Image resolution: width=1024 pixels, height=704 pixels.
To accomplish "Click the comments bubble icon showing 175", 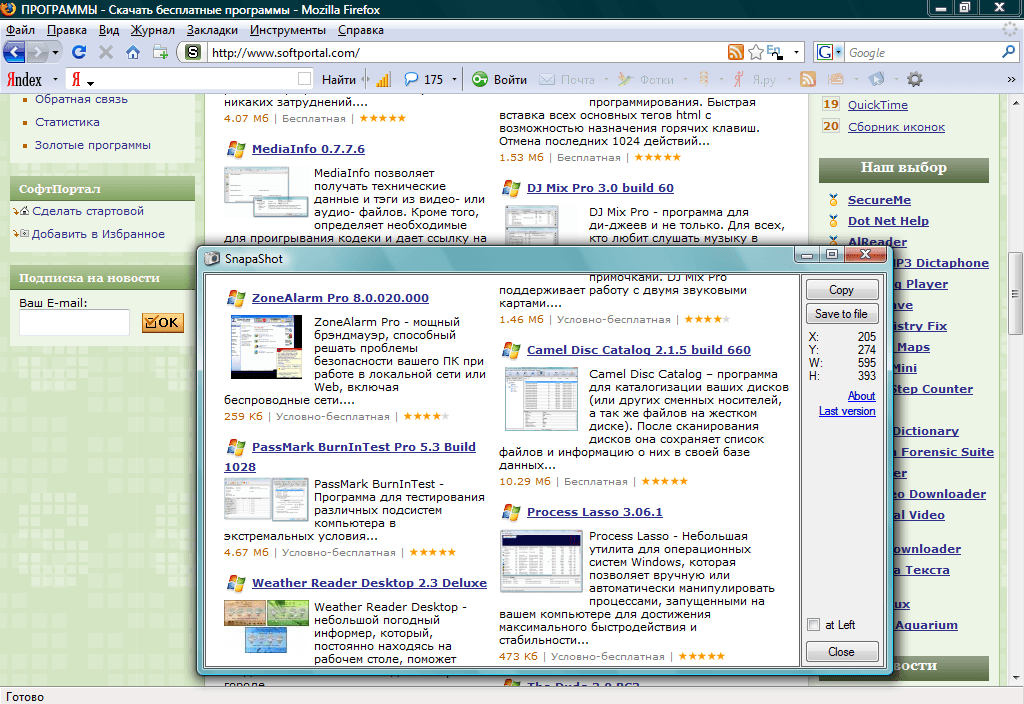I will [x=411, y=79].
